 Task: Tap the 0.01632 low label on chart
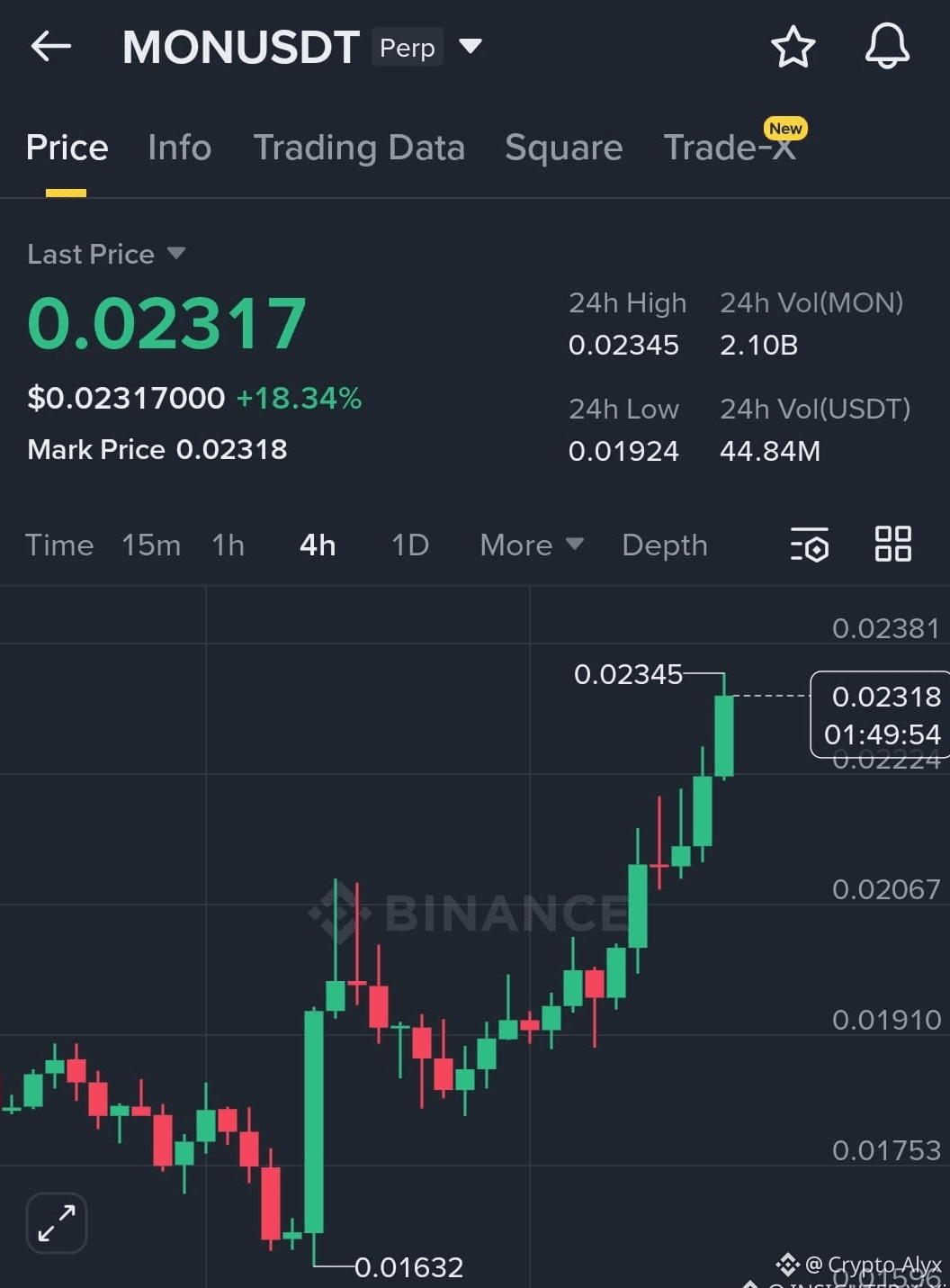click(408, 1267)
